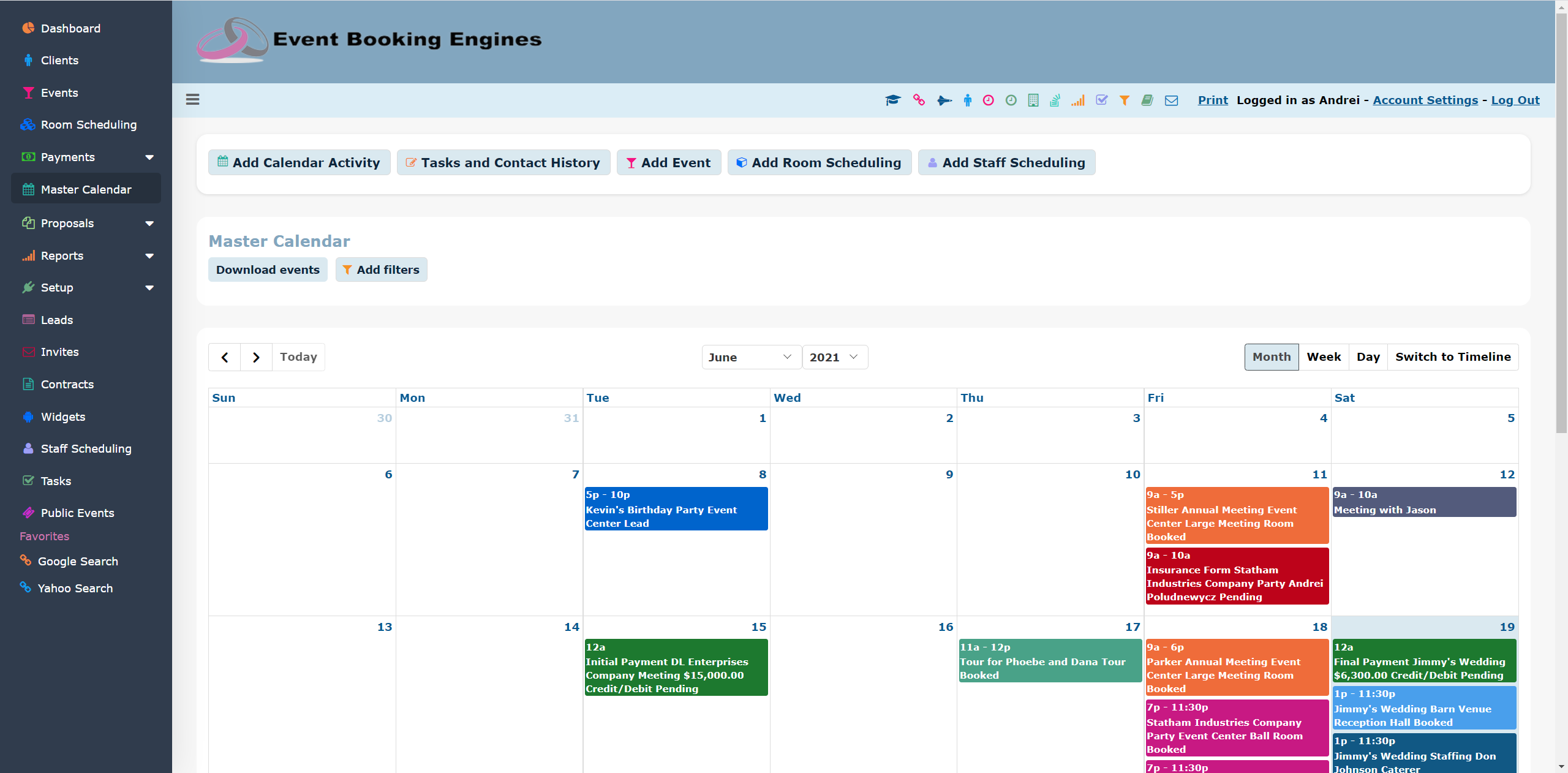Viewport: 1568px width, 773px height.
Task: Open Room Scheduling in sidebar
Action: coord(88,125)
